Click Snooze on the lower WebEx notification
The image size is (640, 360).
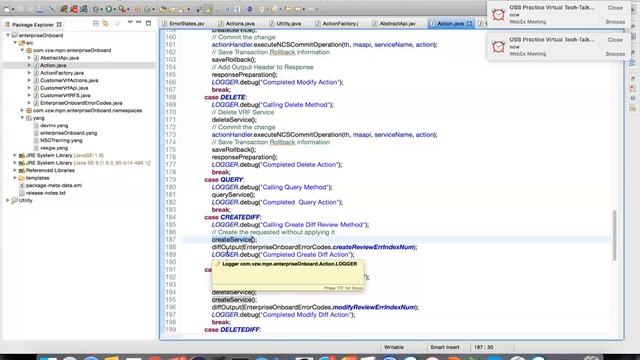point(615,54)
